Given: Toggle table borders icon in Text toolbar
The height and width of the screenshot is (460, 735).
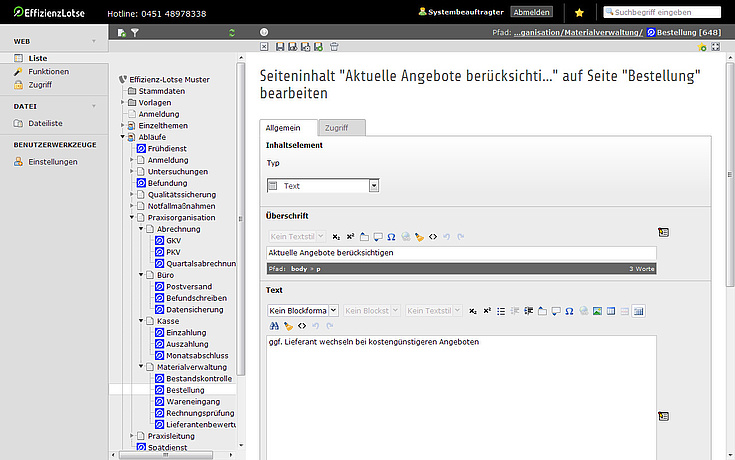Looking at the screenshot, I should [638, 311].
